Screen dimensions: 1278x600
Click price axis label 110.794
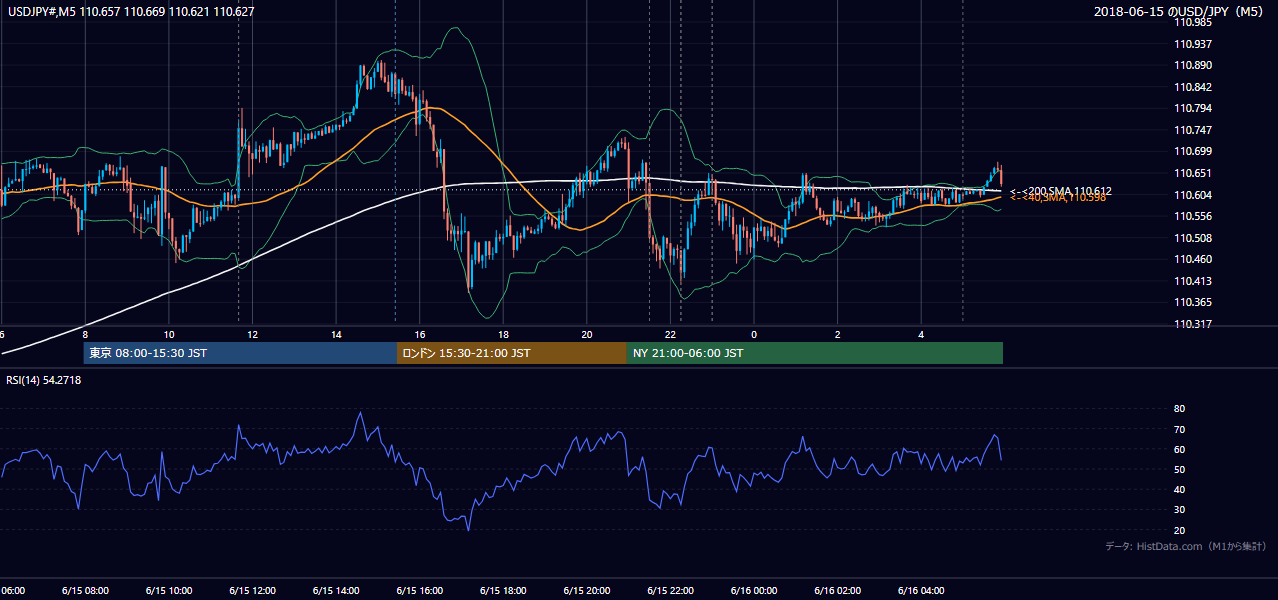(x=1192, y=108)
